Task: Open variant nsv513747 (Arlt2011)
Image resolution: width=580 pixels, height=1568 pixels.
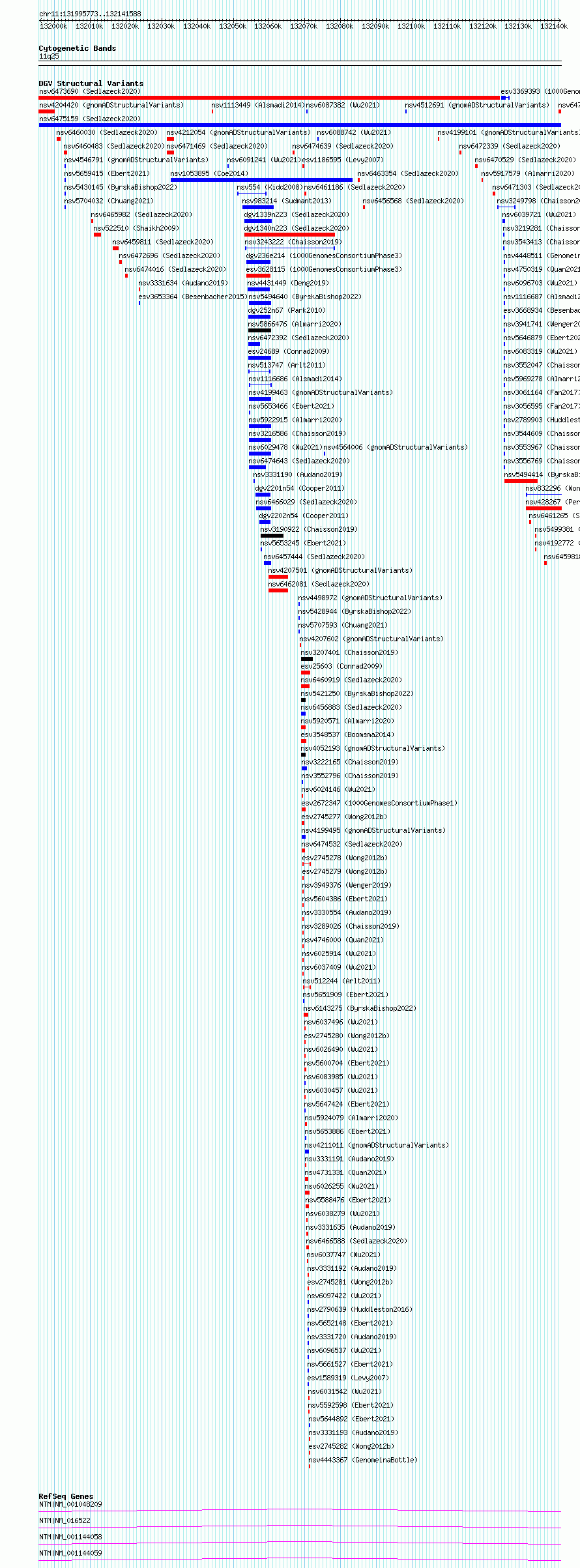Action: pyautogui.click(x=287, y=365)
